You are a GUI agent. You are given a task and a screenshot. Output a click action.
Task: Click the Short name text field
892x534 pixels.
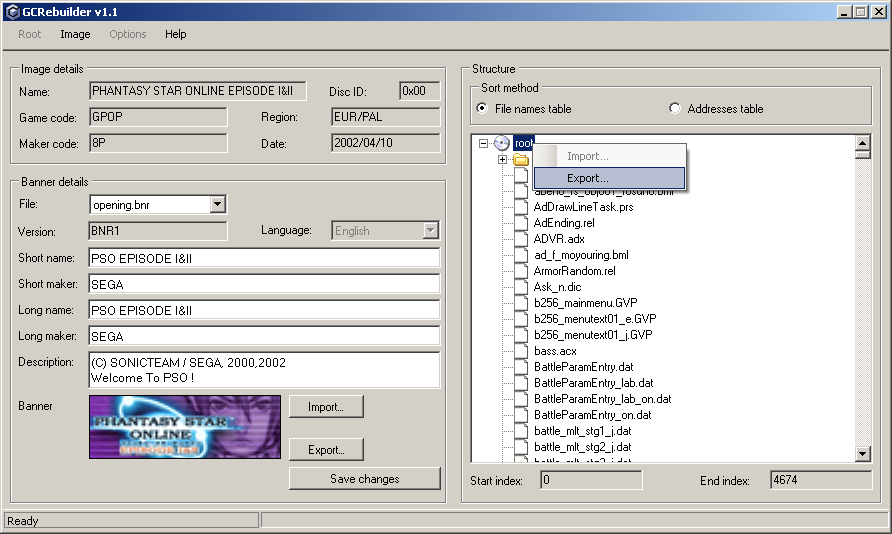(x=264, y=258)
